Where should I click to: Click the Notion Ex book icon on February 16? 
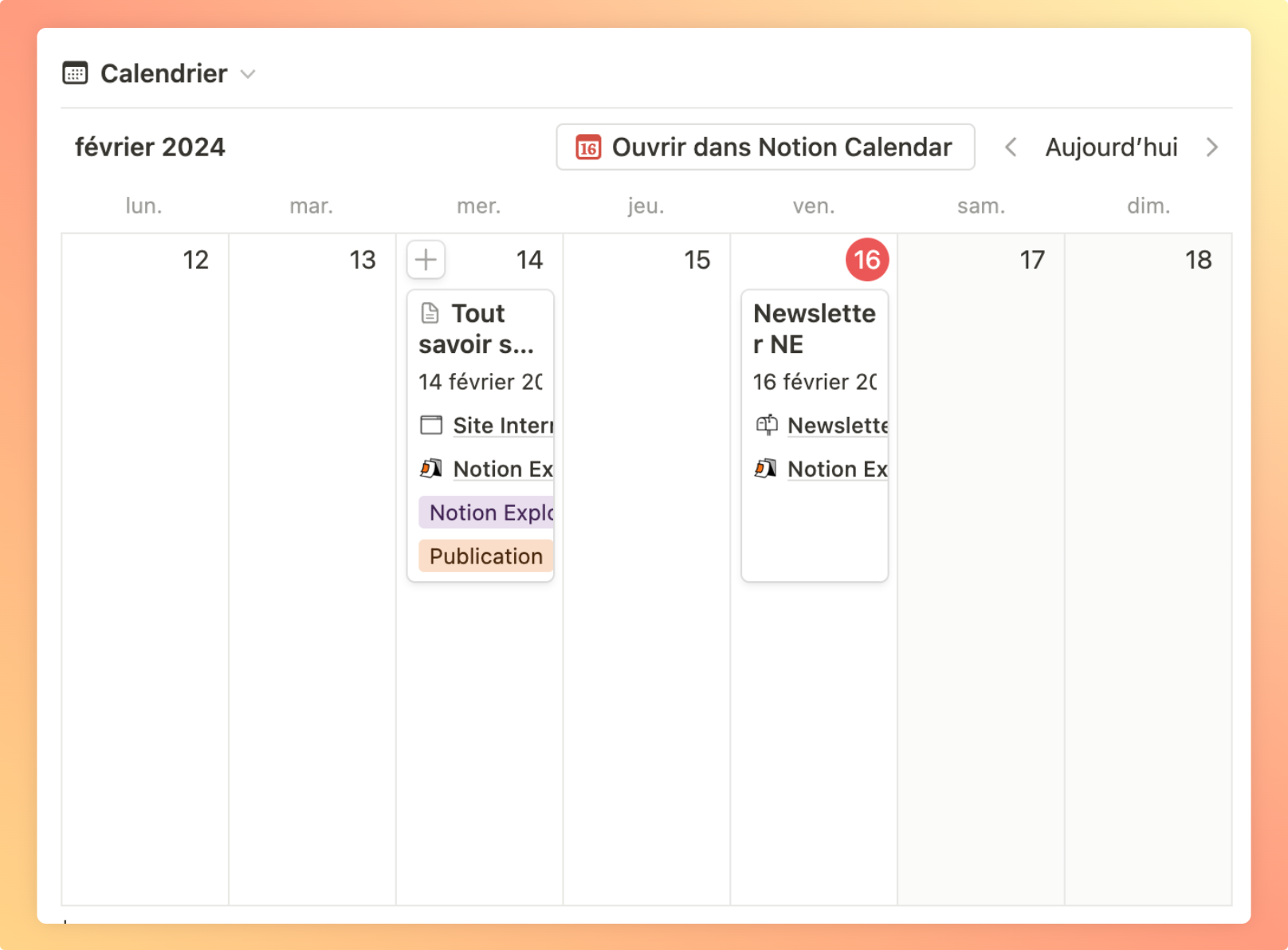pyautogui.click(x=767, y=469)
